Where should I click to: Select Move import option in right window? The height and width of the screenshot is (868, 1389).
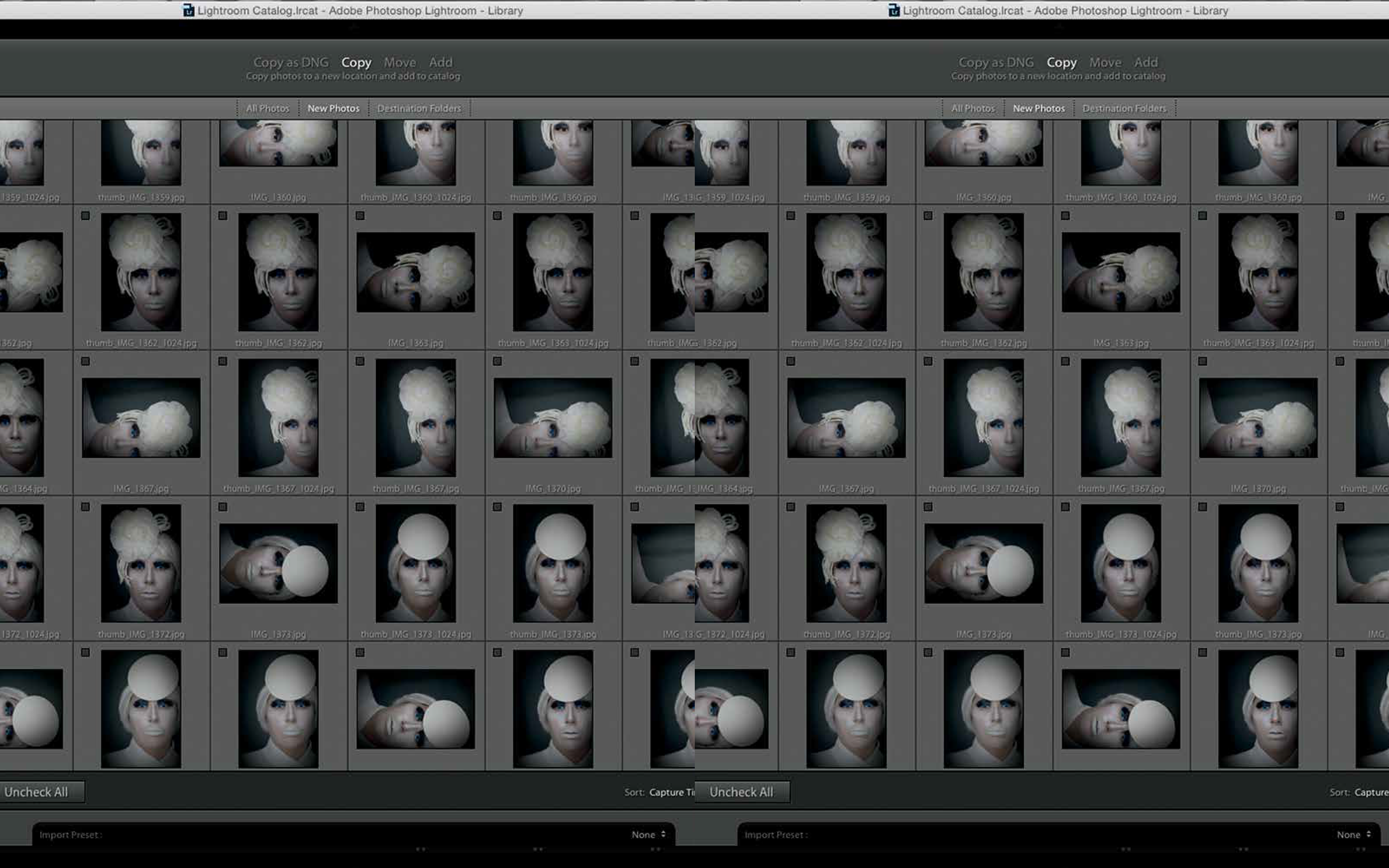1105,62
